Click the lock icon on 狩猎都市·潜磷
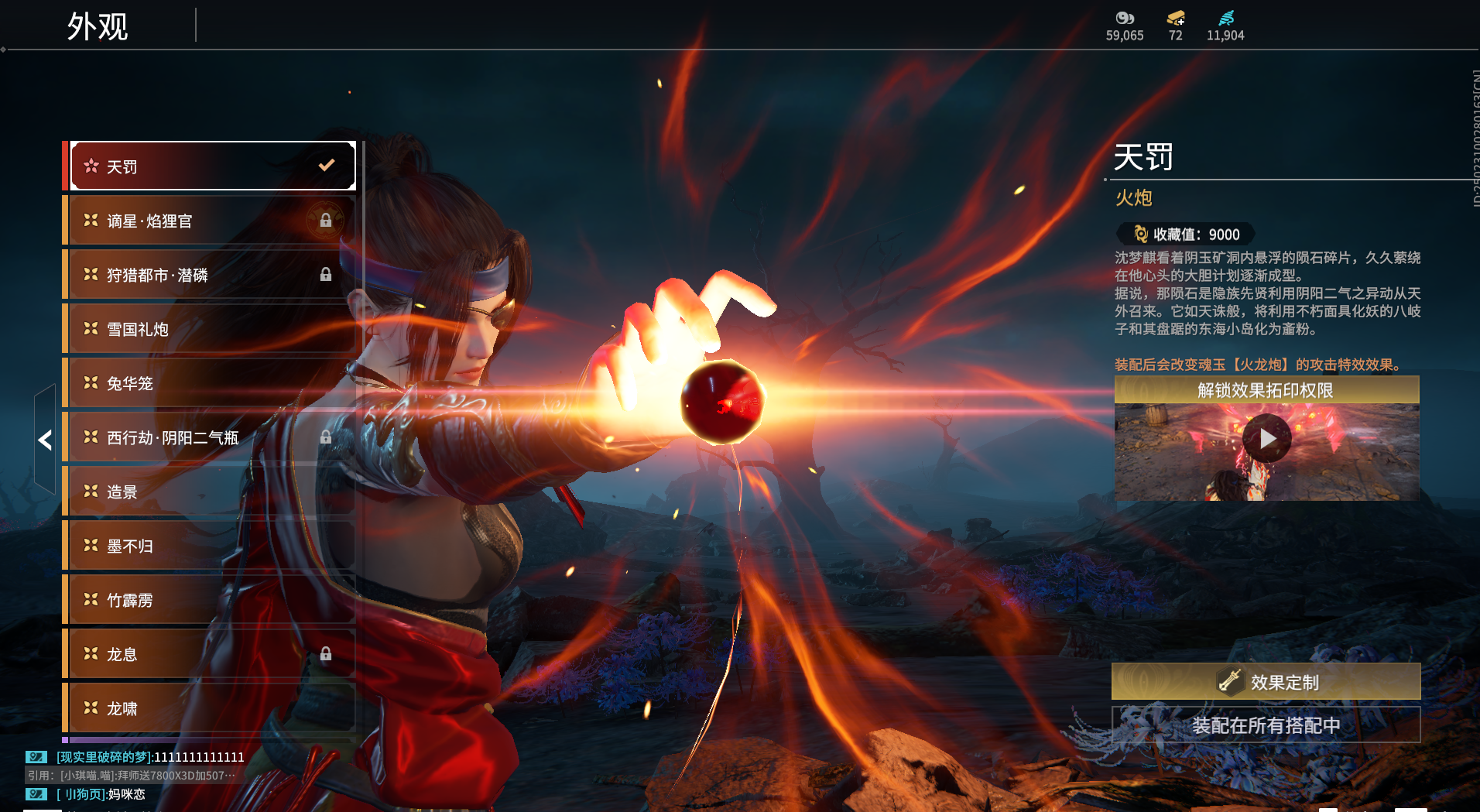1480x812 pixels. tap(326, 275)
